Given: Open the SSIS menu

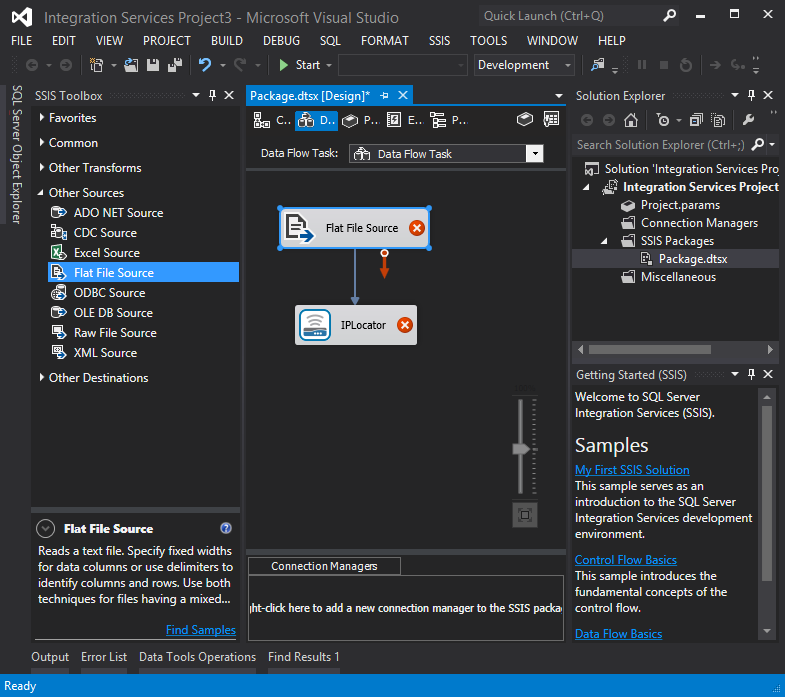Looking at the screenshot, I should pyautogui.click(x=439, y=41).
